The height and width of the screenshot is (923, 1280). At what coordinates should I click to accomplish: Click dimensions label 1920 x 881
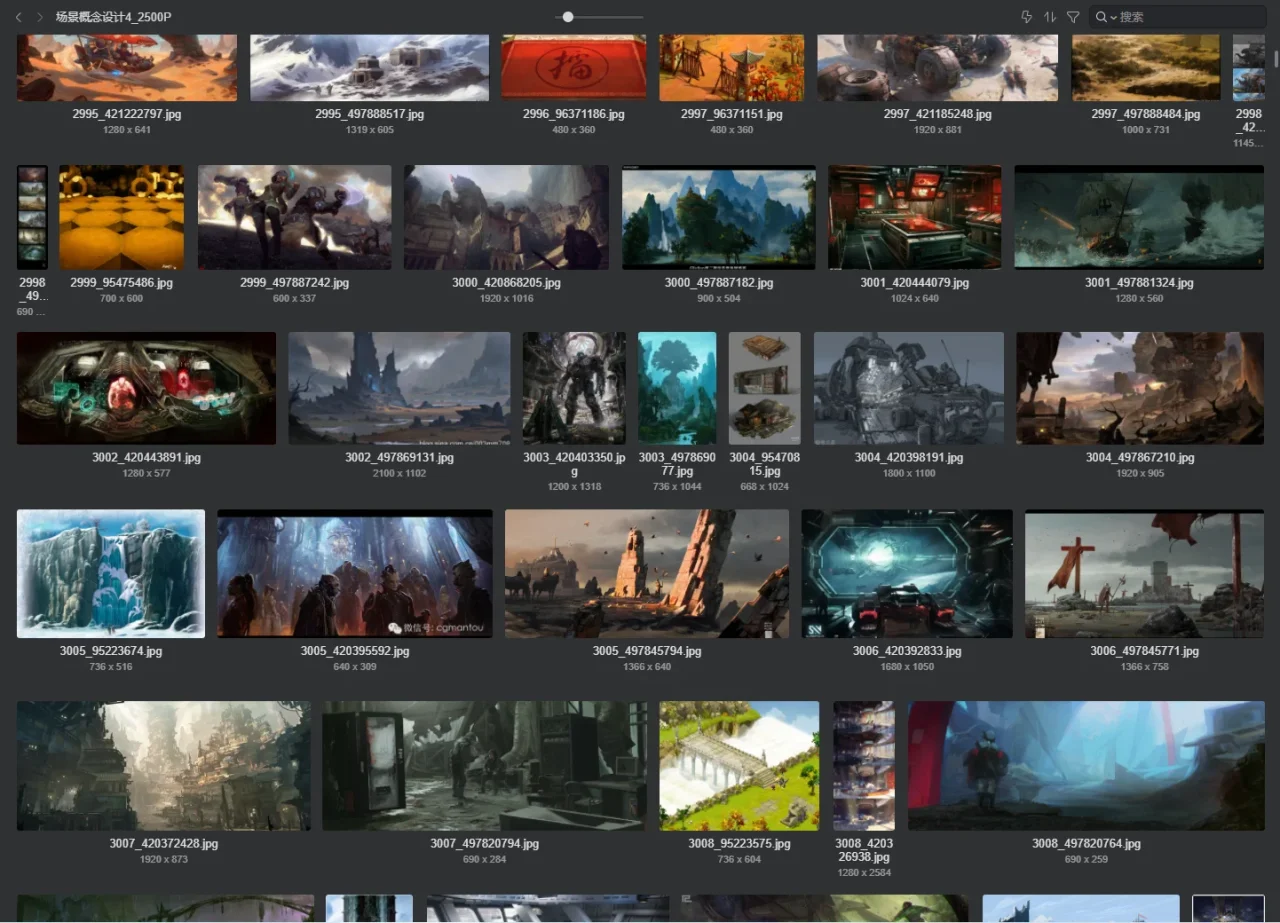(937, 130)
